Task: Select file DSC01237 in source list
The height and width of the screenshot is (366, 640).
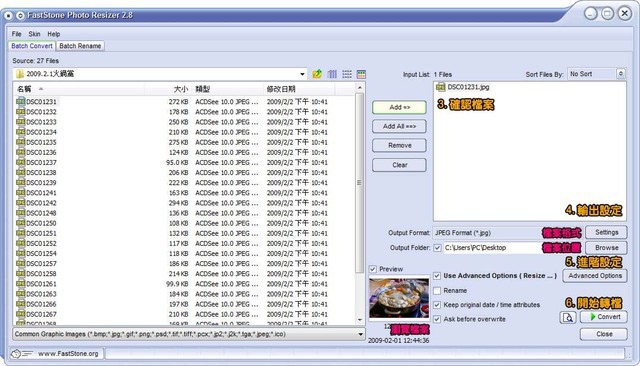Action: click(41, 162)
